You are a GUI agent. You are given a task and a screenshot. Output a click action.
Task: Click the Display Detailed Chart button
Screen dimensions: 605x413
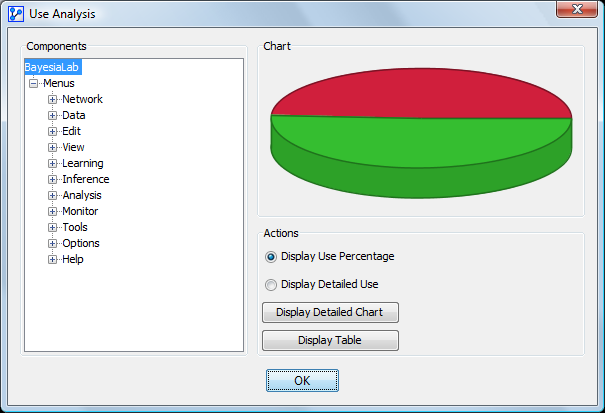(330, 312)
